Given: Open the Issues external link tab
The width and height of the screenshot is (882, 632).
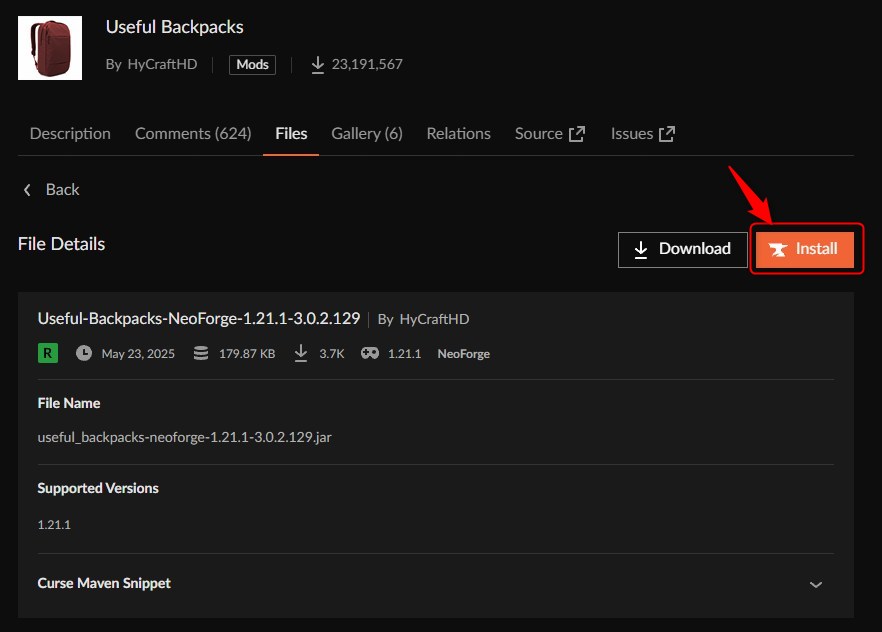Looking at the screenshot, I should point(643,133).
